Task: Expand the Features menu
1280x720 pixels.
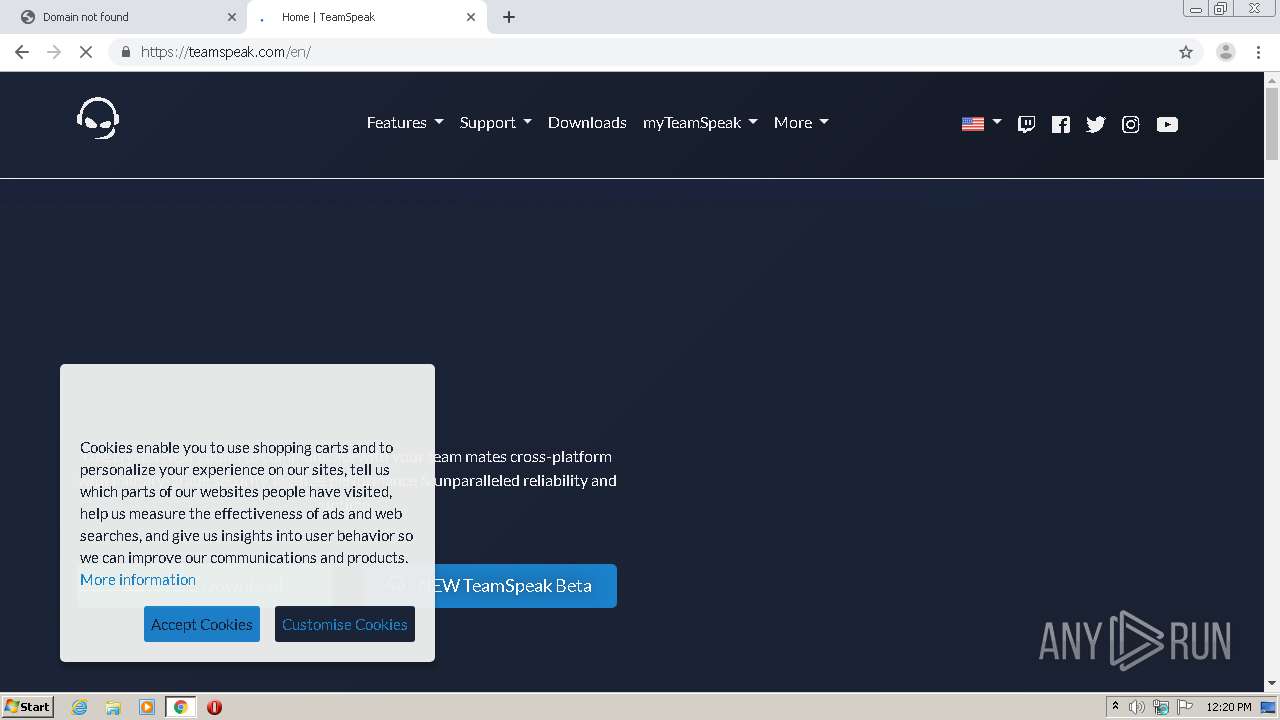Action: (x=405, y=122)
